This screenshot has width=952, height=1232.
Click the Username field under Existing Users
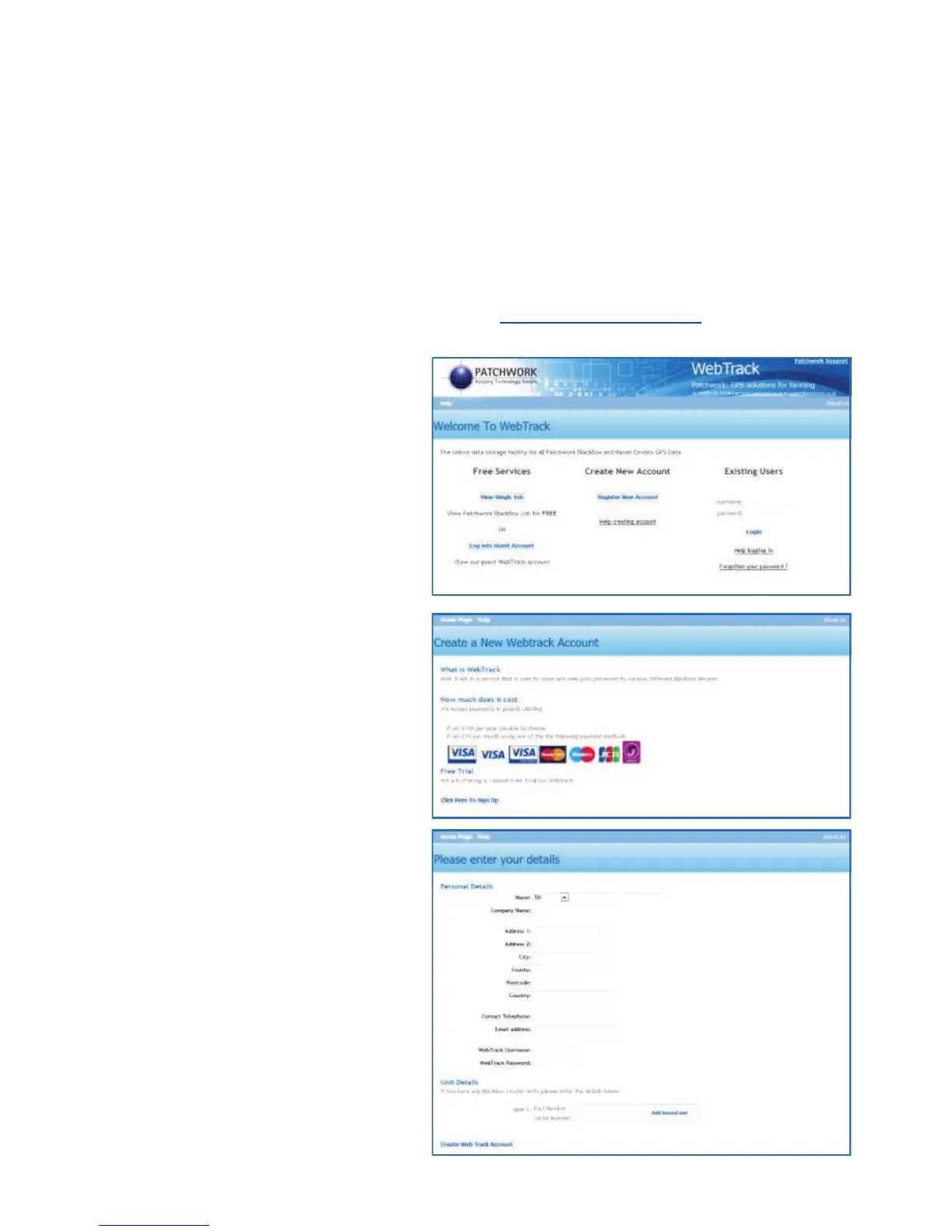[767, 502]
